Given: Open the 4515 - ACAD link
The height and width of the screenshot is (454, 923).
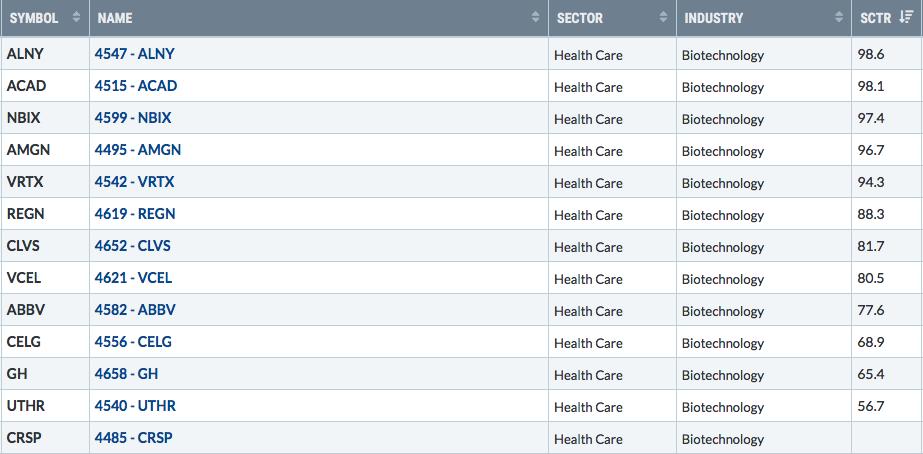Looking at the screenshot, I should click(135, 86).
